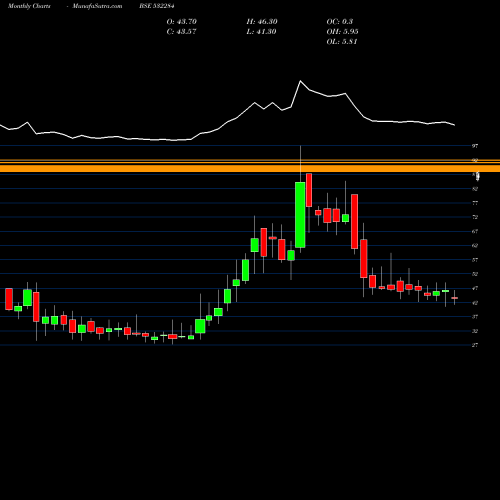Click the "Monthly Charts" title text

click(29, 6)
